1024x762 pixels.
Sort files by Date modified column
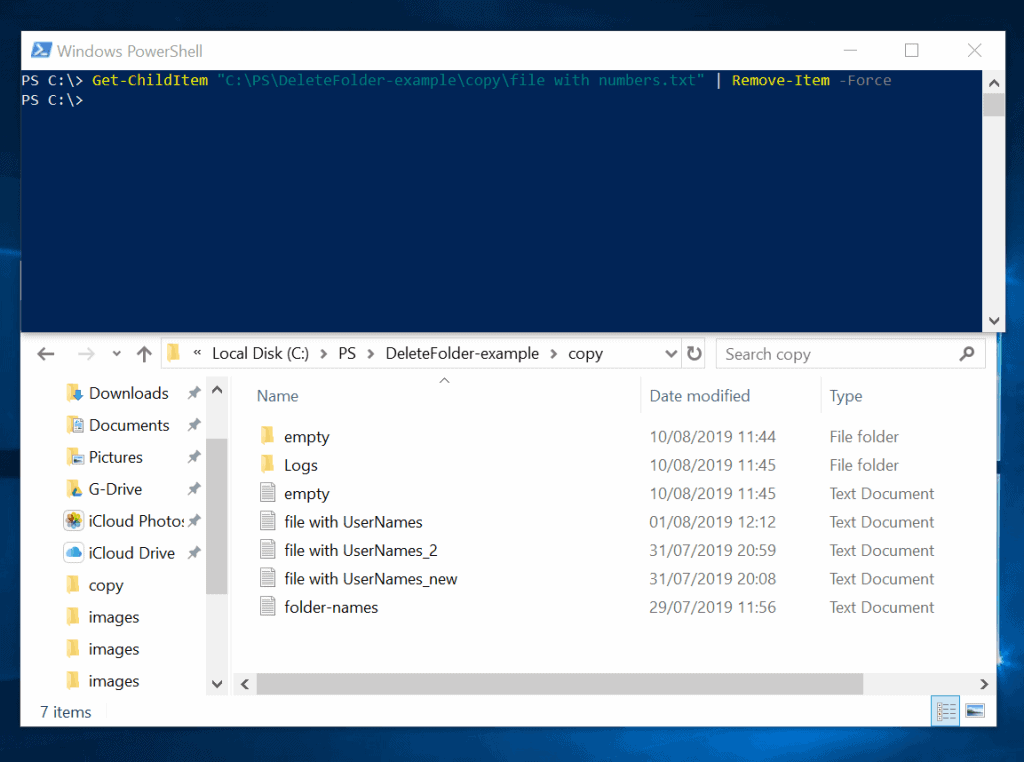(699, 395)
